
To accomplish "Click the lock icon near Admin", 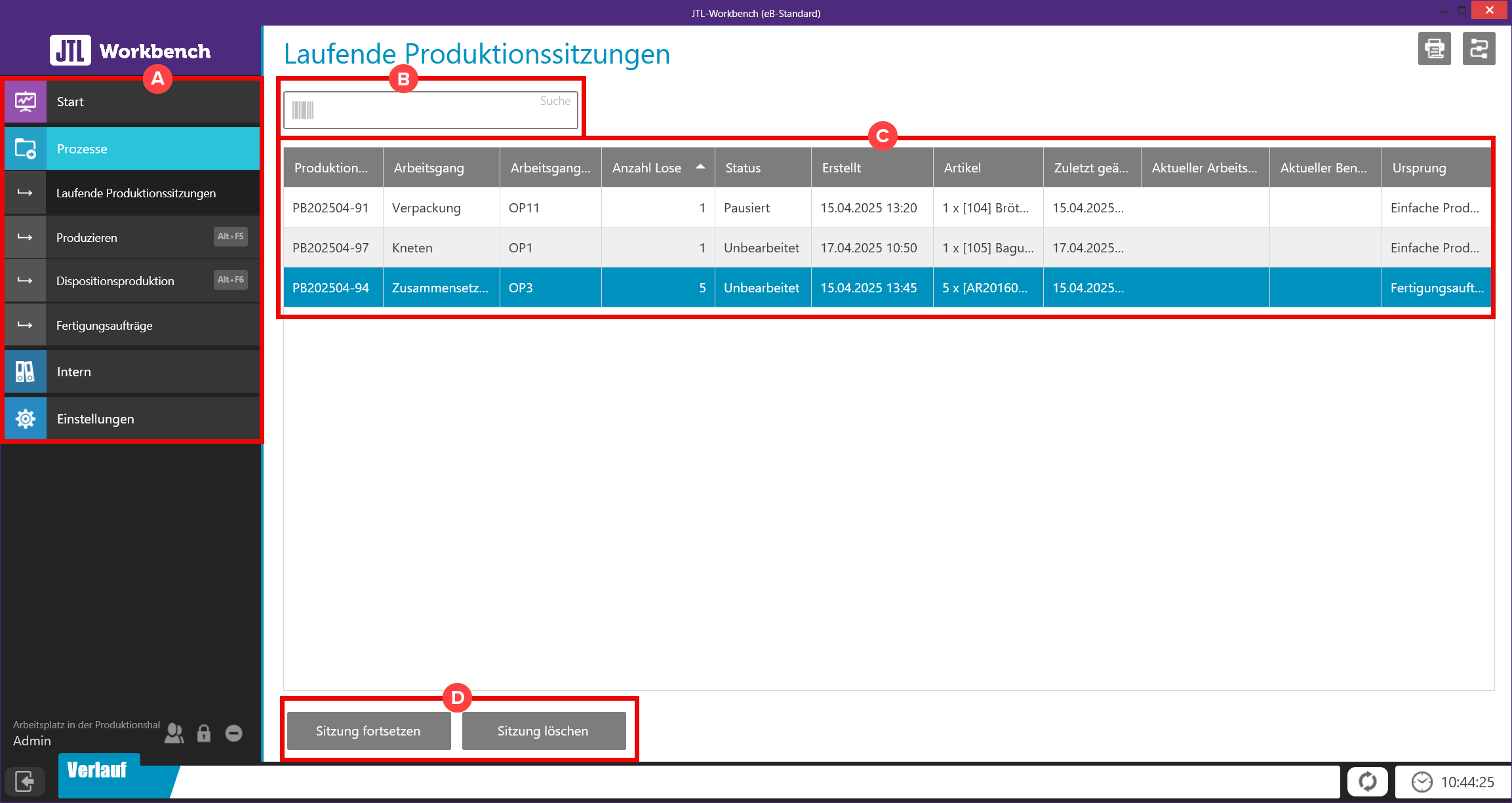I will coord(204,733).
